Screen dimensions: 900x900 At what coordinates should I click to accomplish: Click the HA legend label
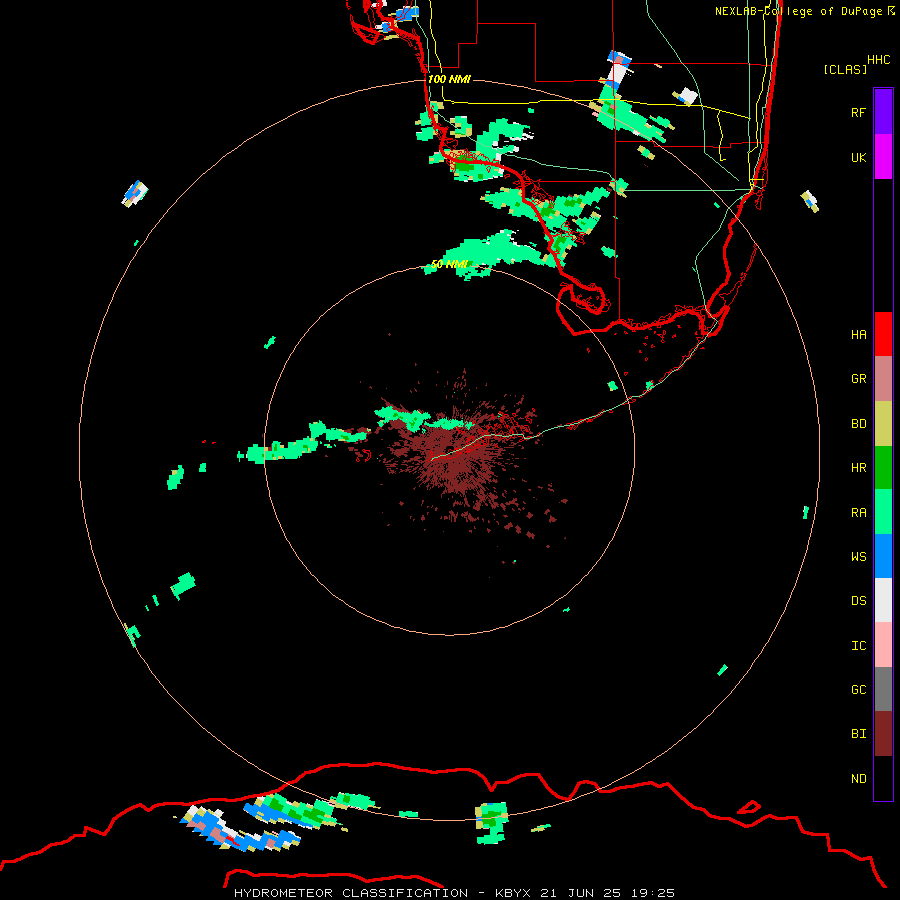pos(858,335)
